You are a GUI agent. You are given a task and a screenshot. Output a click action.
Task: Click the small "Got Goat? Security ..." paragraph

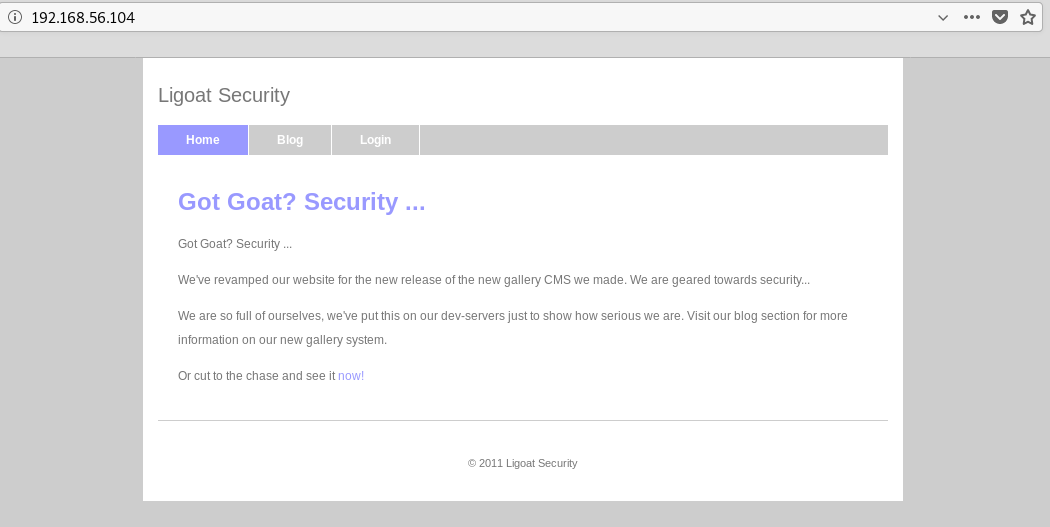pyautogui.click(x=235, y=244)
